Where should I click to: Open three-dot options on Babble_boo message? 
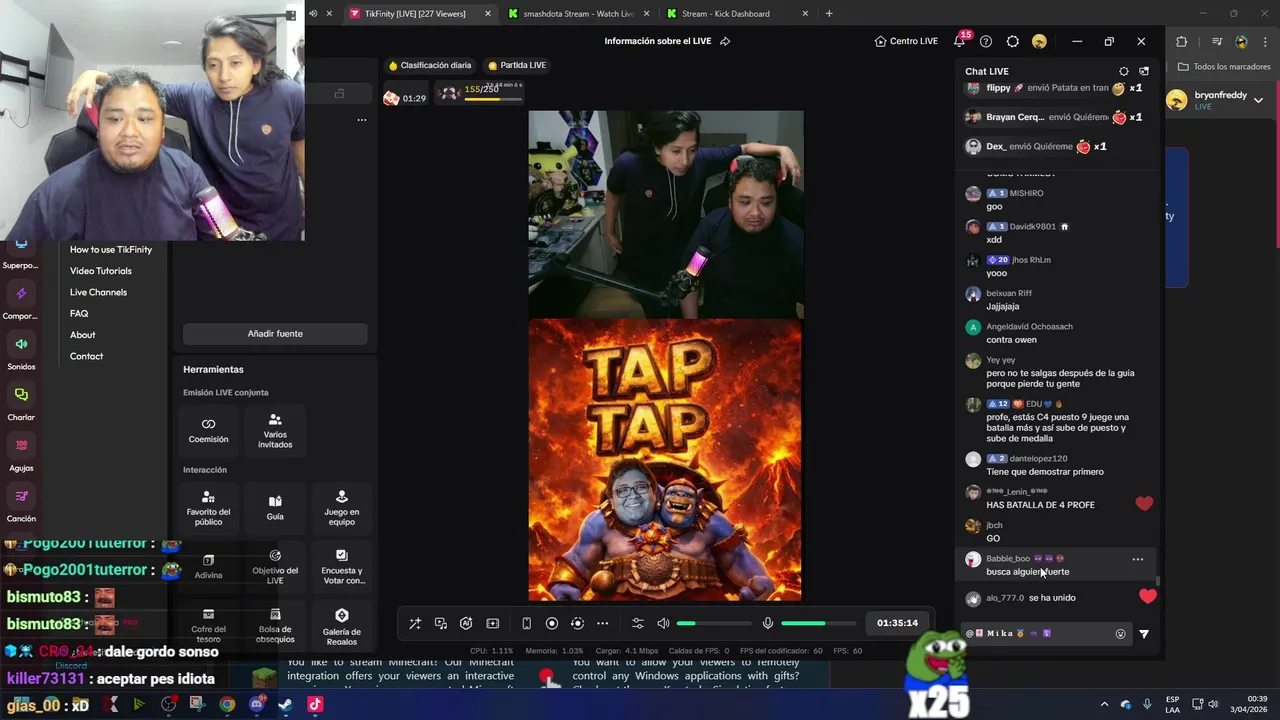coord(1137,559)
